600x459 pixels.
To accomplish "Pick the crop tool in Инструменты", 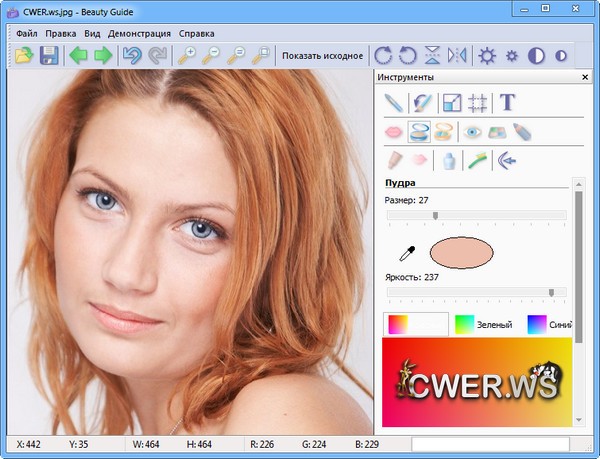I will click(x=478, y=102).
